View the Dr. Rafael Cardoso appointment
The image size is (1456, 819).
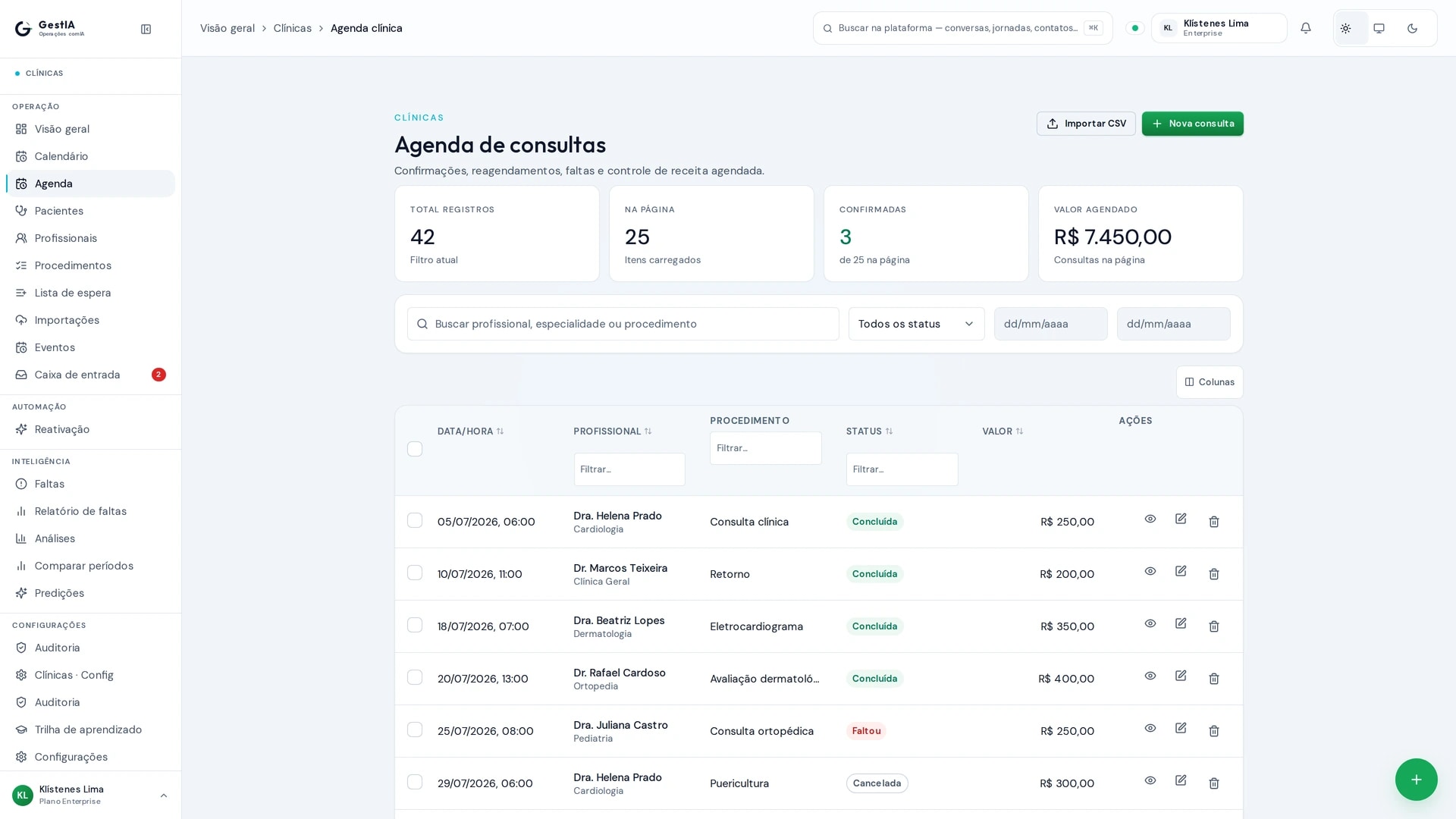pyautogui.click(x=1150, y=676)
